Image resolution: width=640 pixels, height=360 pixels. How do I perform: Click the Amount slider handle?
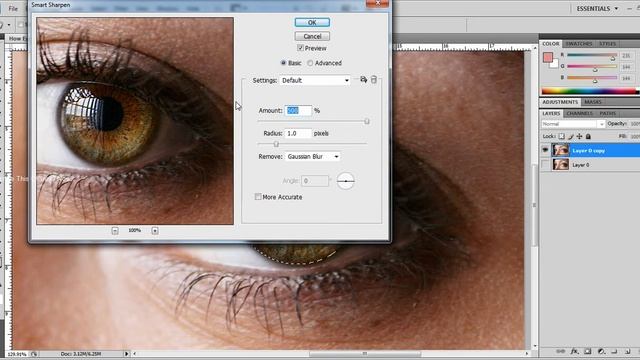[x=367, y=121]
